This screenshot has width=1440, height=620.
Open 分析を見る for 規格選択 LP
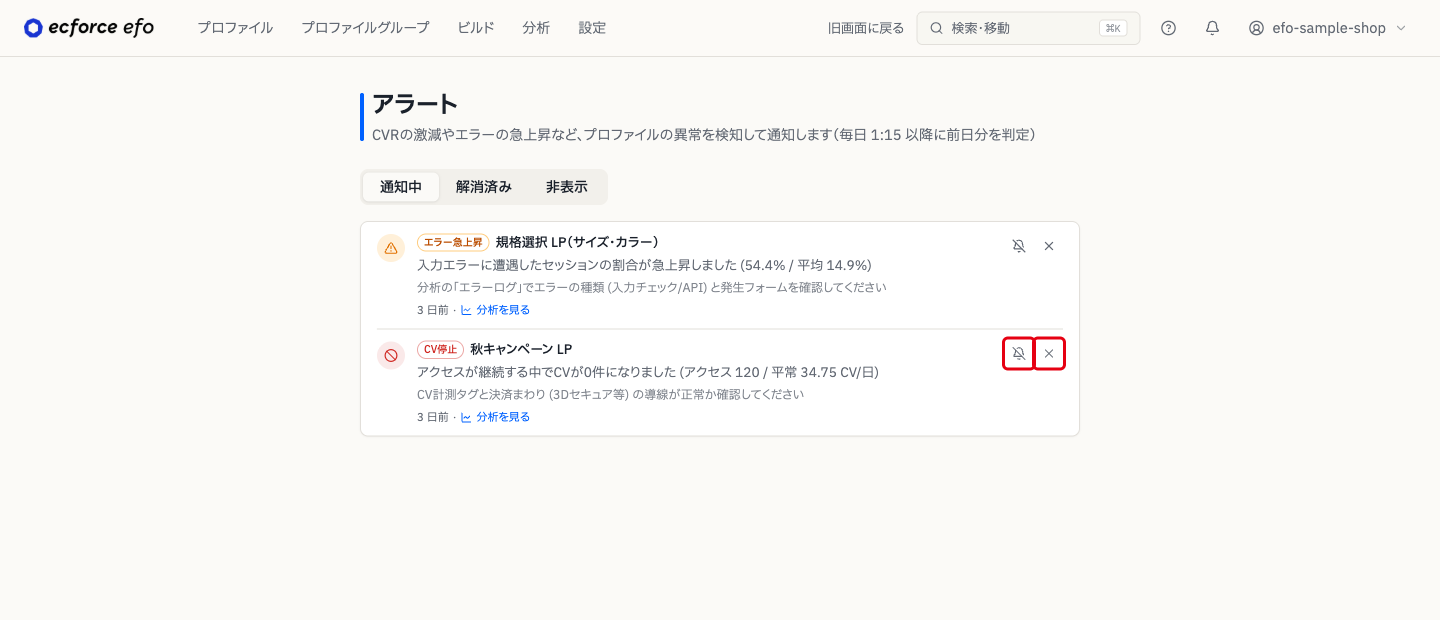coord(495,310)
